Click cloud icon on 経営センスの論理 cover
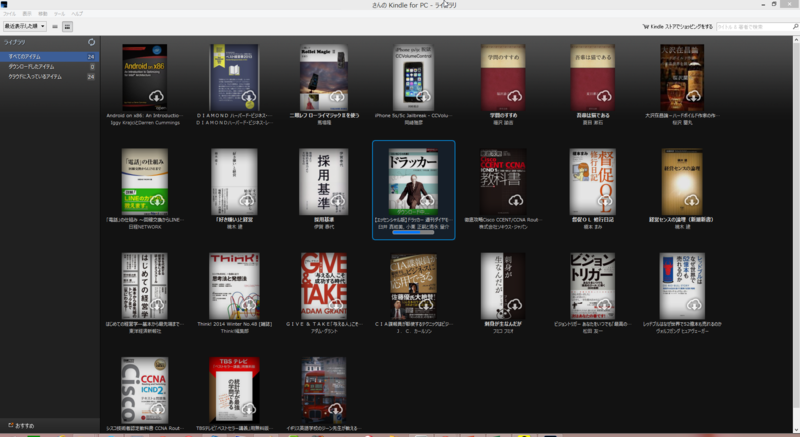The image size is (800, 437). 692,200
